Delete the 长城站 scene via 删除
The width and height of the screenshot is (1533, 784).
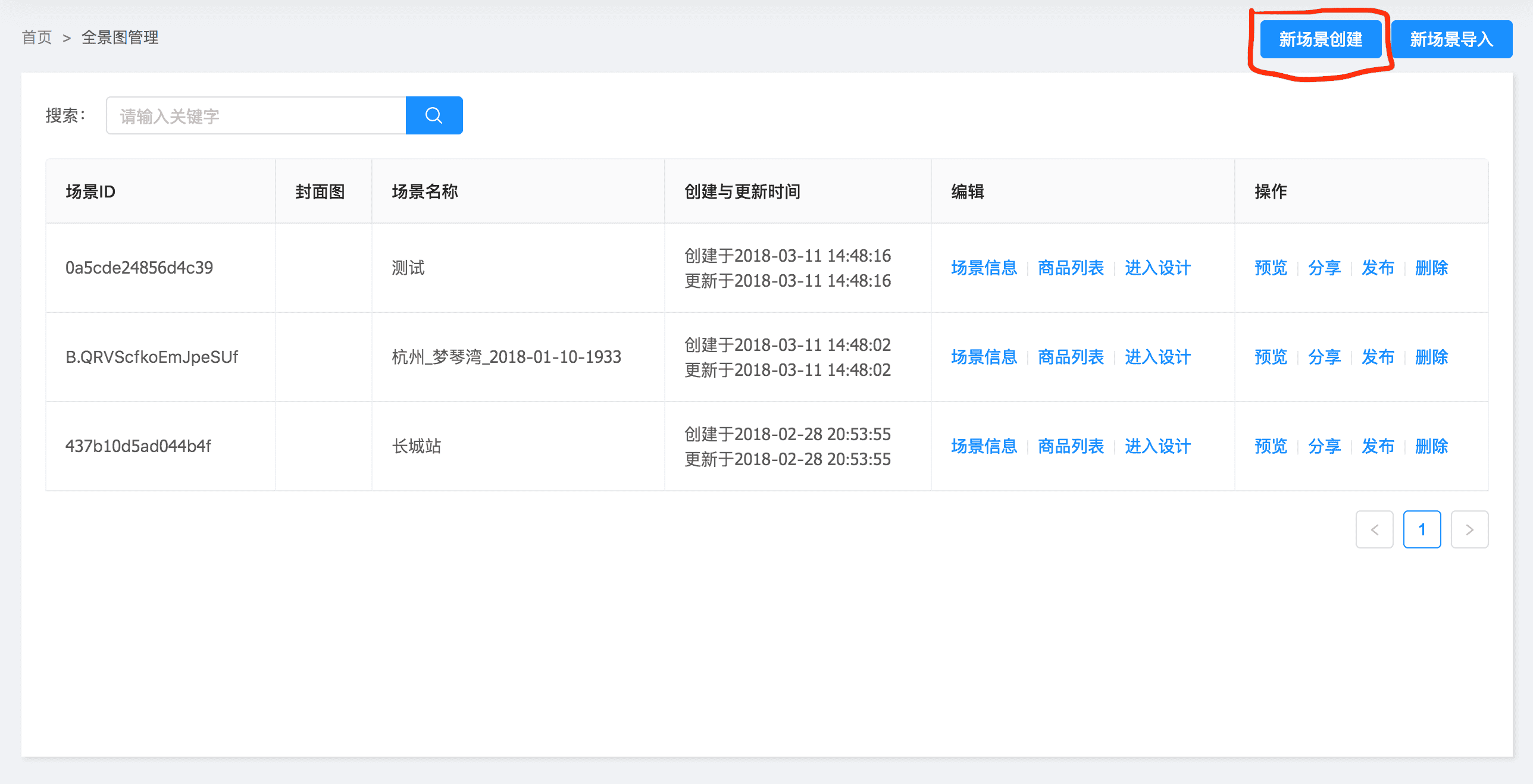click(x=1431, y=446)
